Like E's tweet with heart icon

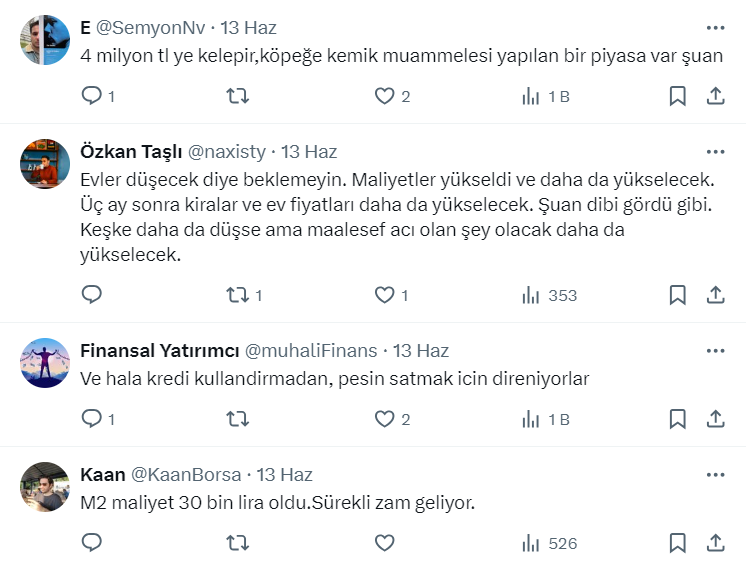coord(385,96)
